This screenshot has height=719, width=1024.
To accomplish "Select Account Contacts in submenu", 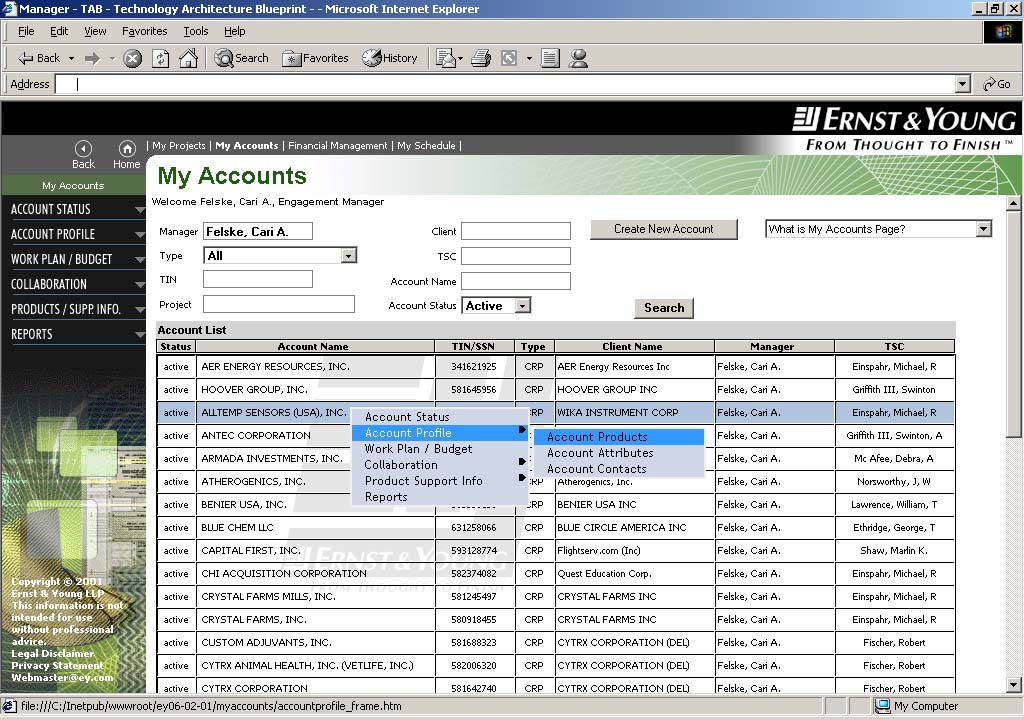I will click(618, 469).
